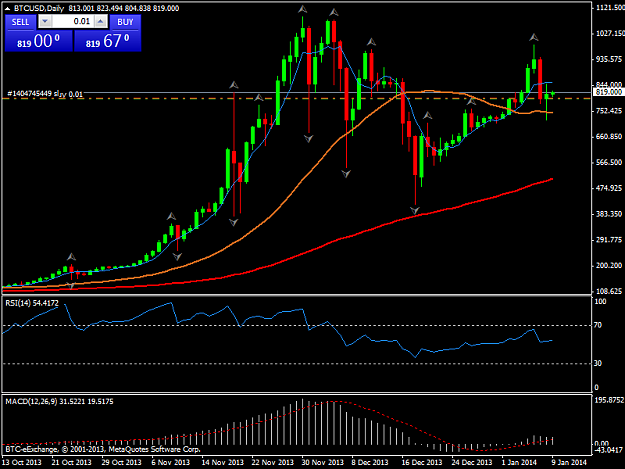This screenshot has width=625, height=469.
Task: Click the BTCUSD,Daily chart title
Action: pyautogui.click(x=39, y=8)
